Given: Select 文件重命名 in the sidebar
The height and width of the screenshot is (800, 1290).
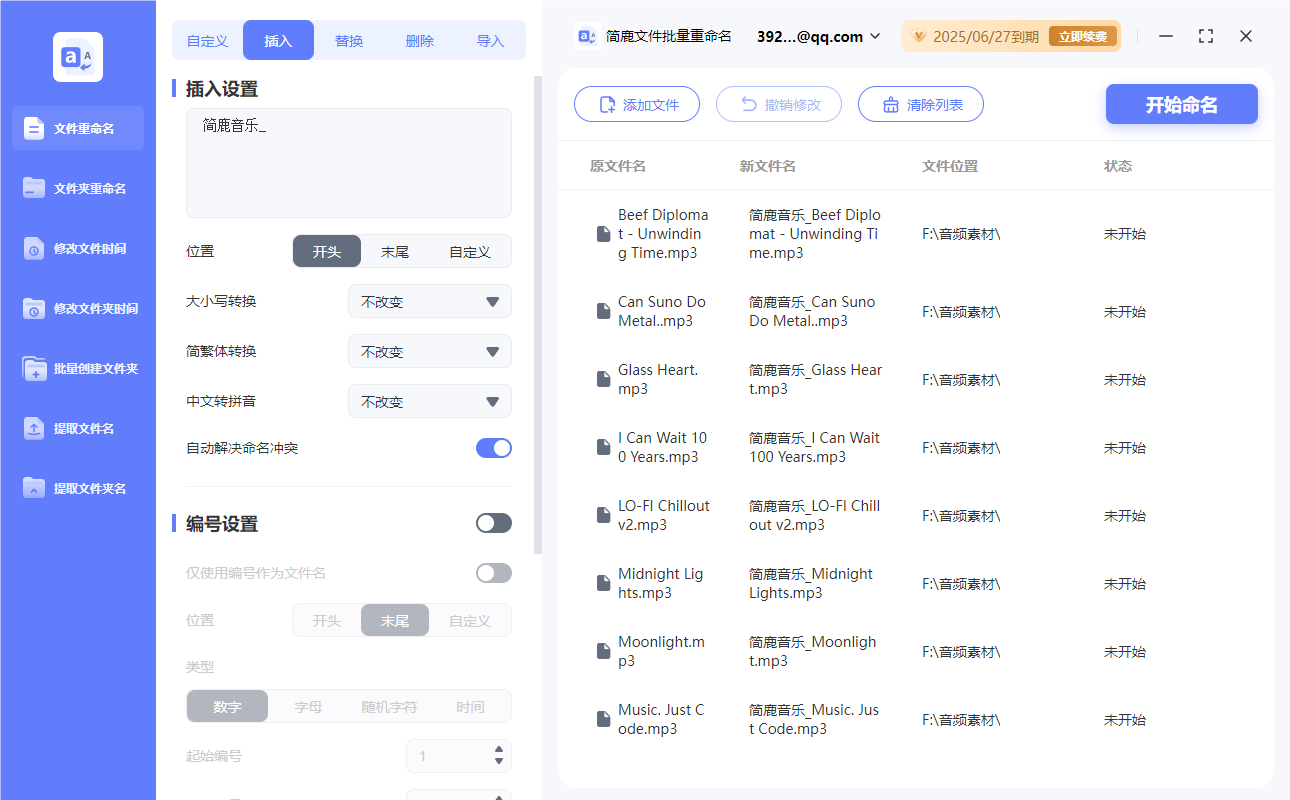Looking at the screenshot, I should tap(77, 128).
